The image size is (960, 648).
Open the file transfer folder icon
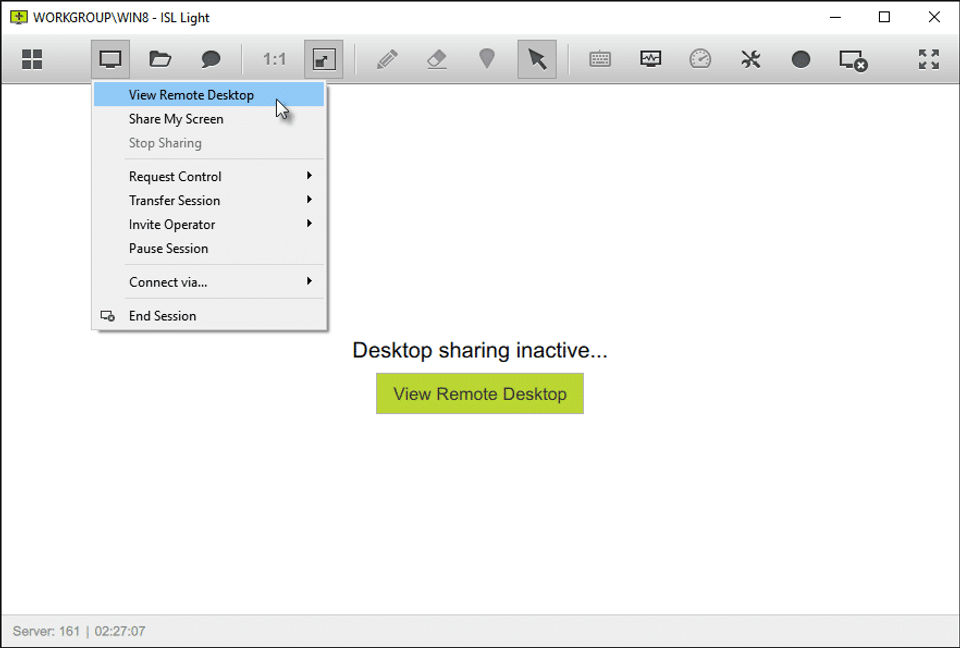(160, 59)
